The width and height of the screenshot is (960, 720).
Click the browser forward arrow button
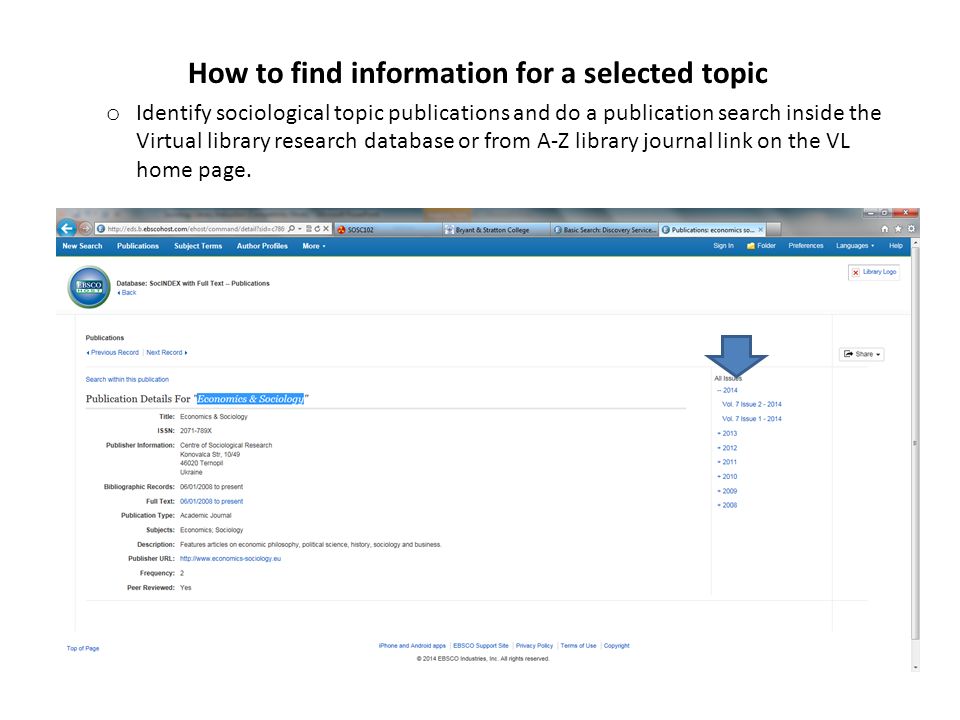click(85, 229)
